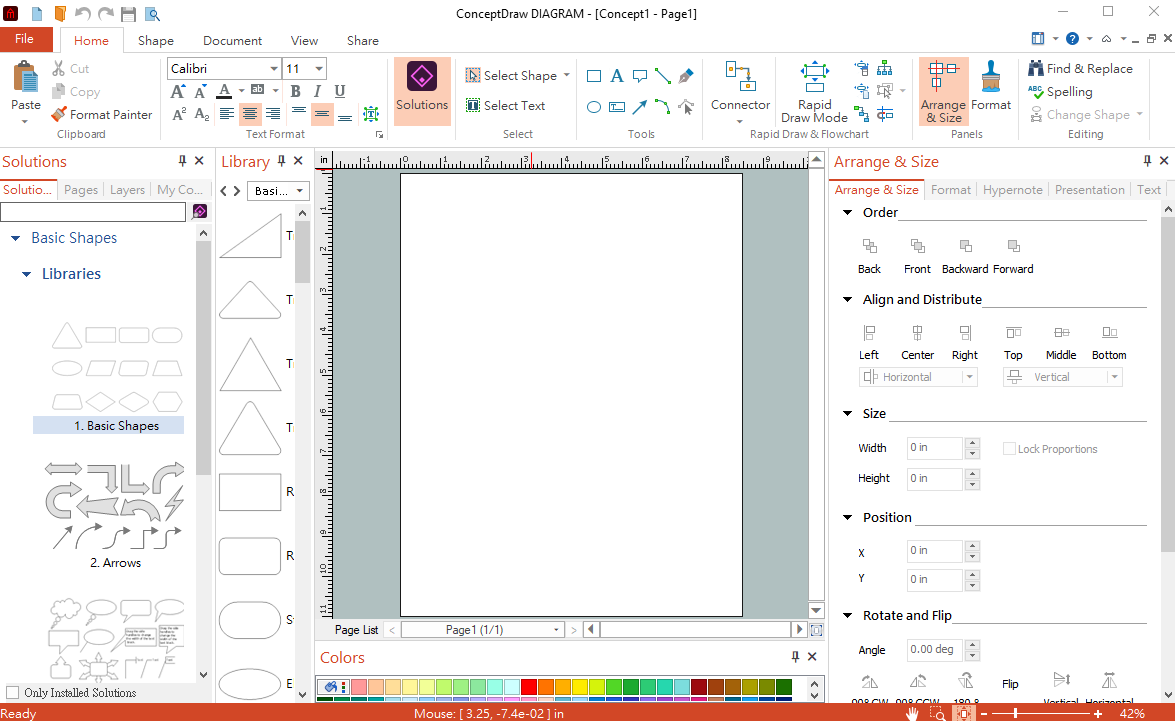Click the Format Painter tool
The height and width of the screenshot is (721, 1175).
click(x=101, y=115)
